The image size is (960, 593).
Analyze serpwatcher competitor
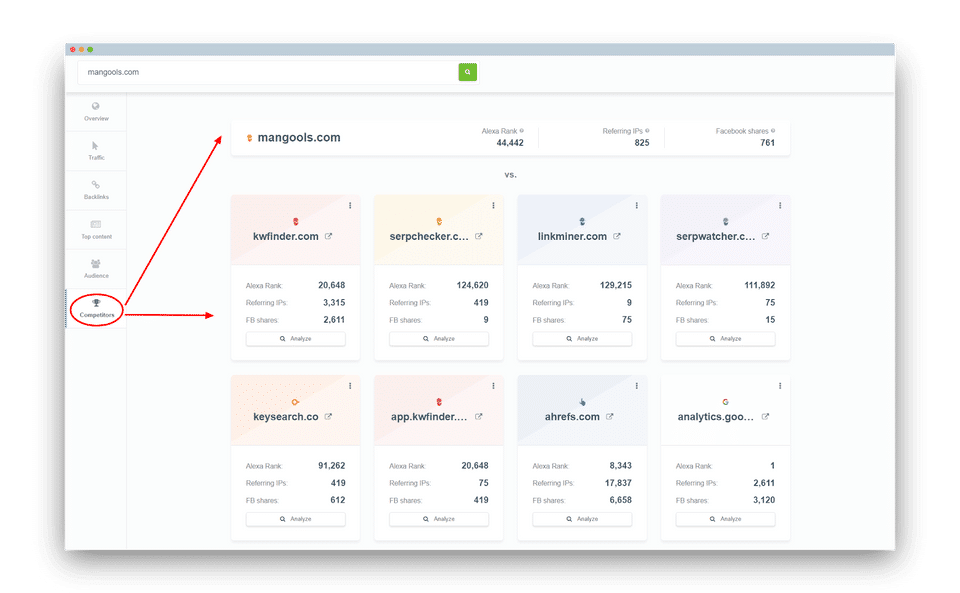tap(726, 338)
